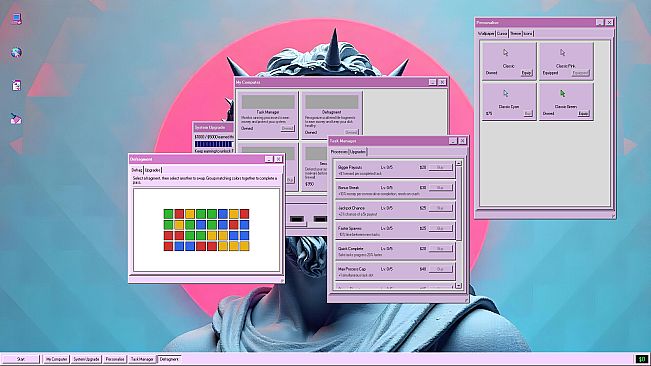Screen dimensions: 651x366
Task: Select the top-left green fragment in Defragment grid
Action: click(168, 214)
